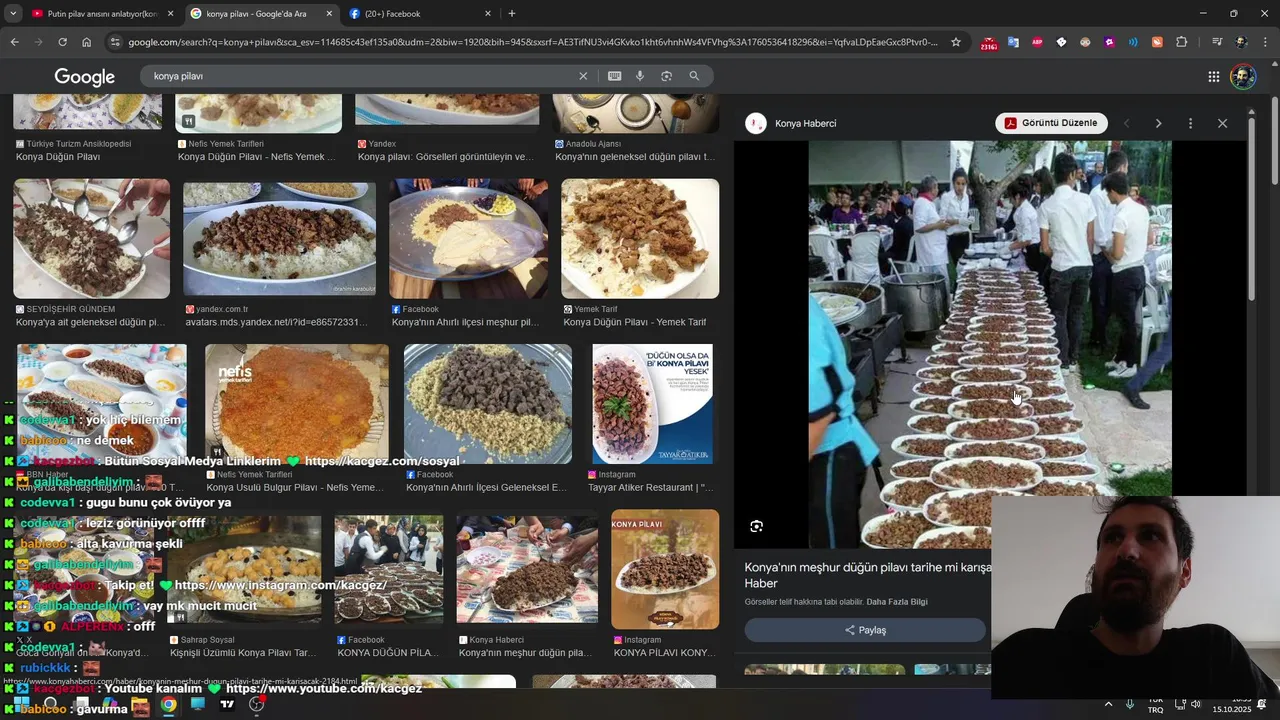
Task: Open the Tayyar Atiker Restaurant Instagram image
Action: (x=652, y=404)
